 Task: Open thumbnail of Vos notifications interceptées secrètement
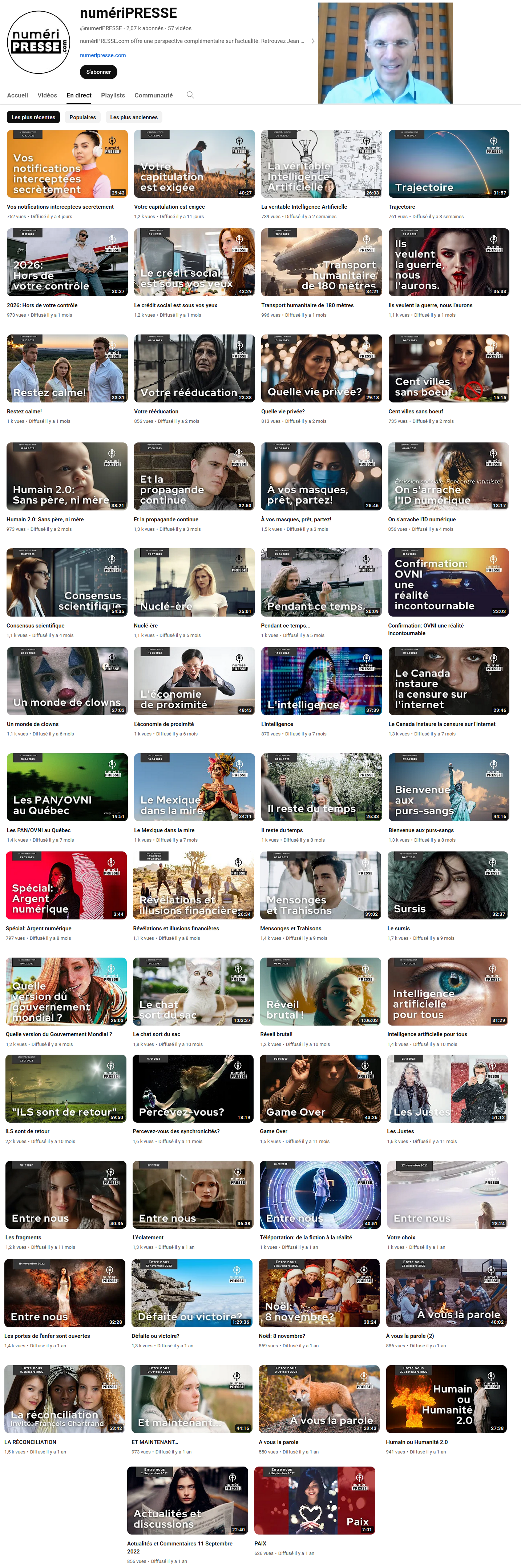[x=67, y=164]
